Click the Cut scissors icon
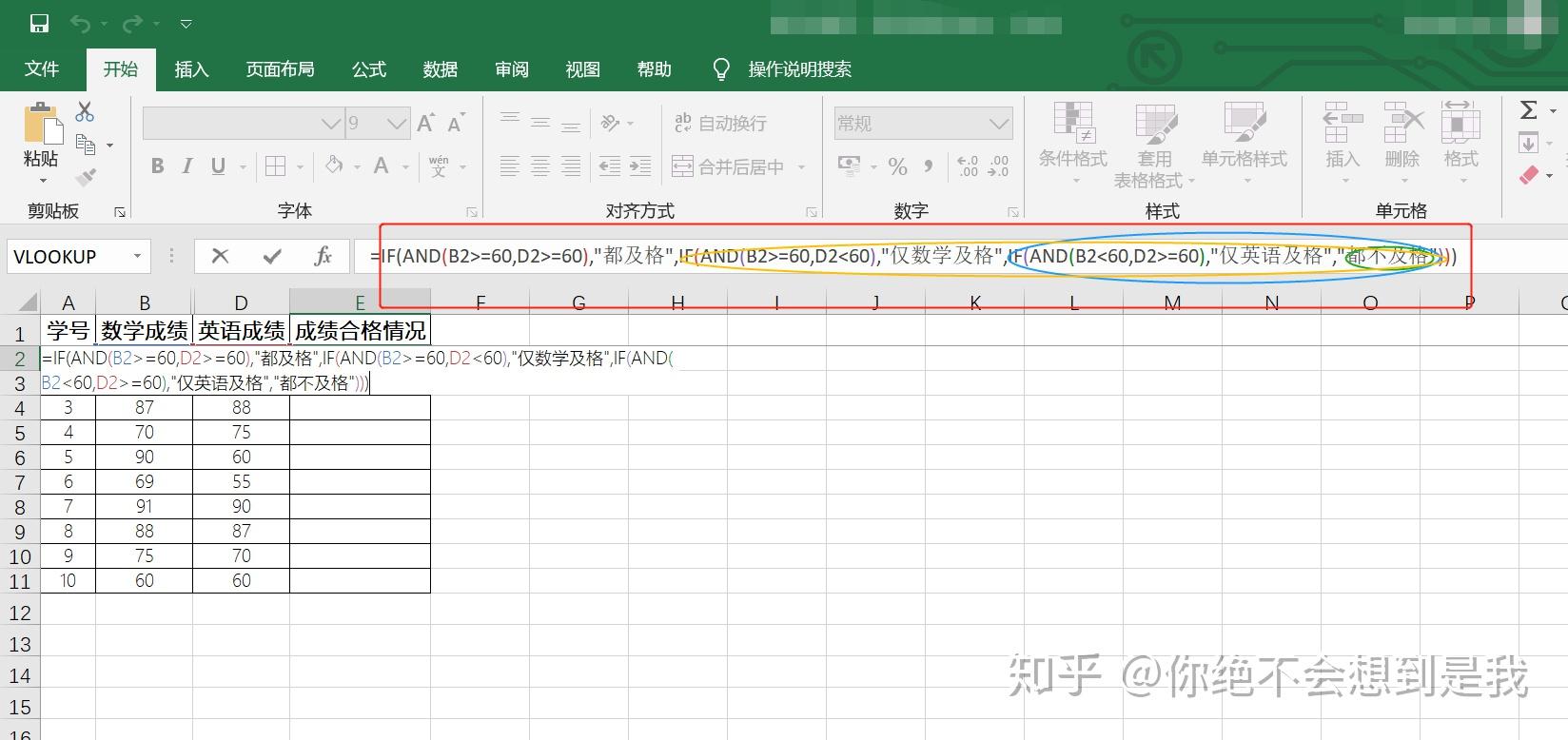This screenshot has height=740, width=1568. (85, 112)
